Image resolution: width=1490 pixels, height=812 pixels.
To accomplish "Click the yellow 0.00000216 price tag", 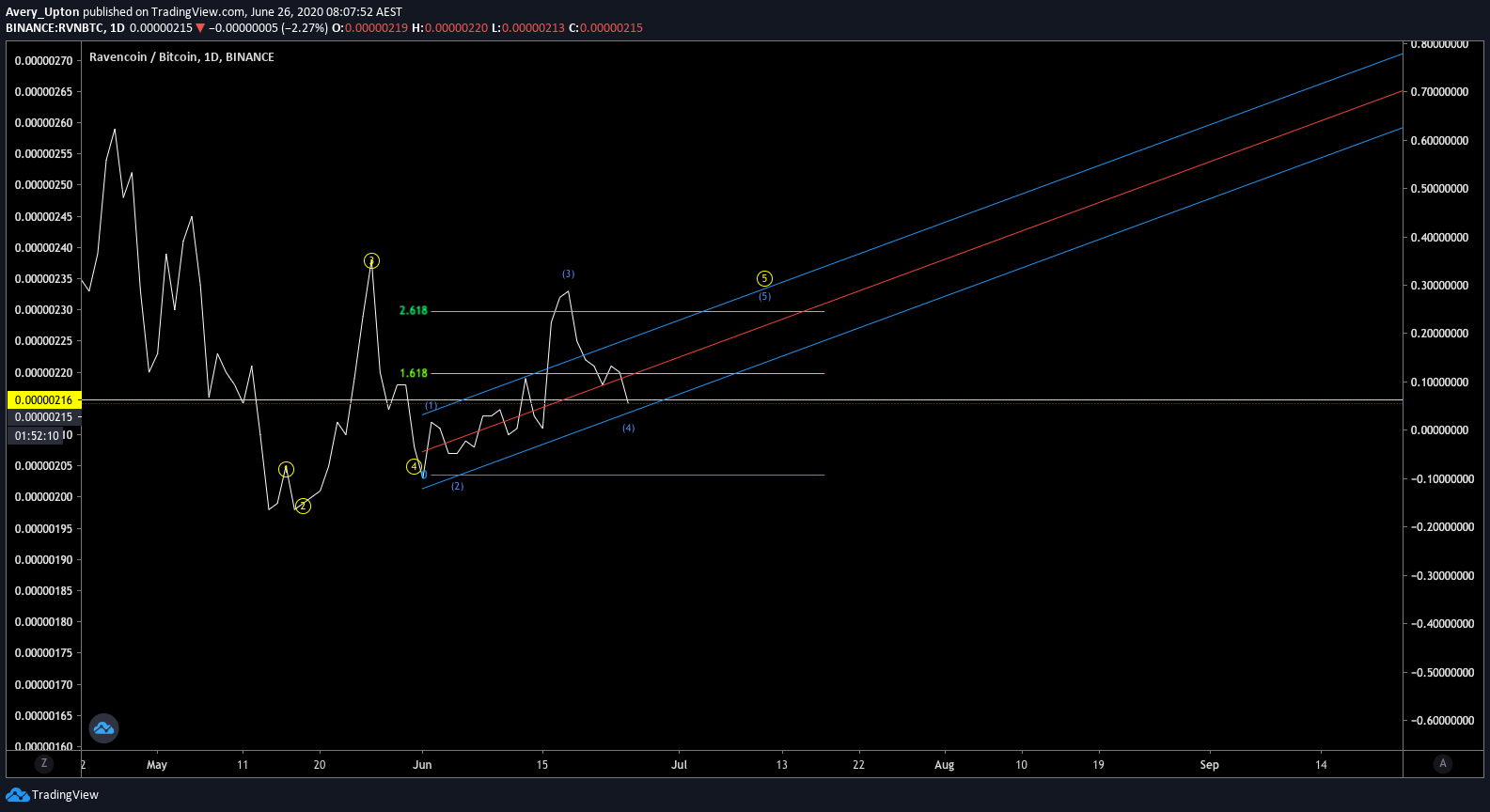I will (x=44, y=400).
